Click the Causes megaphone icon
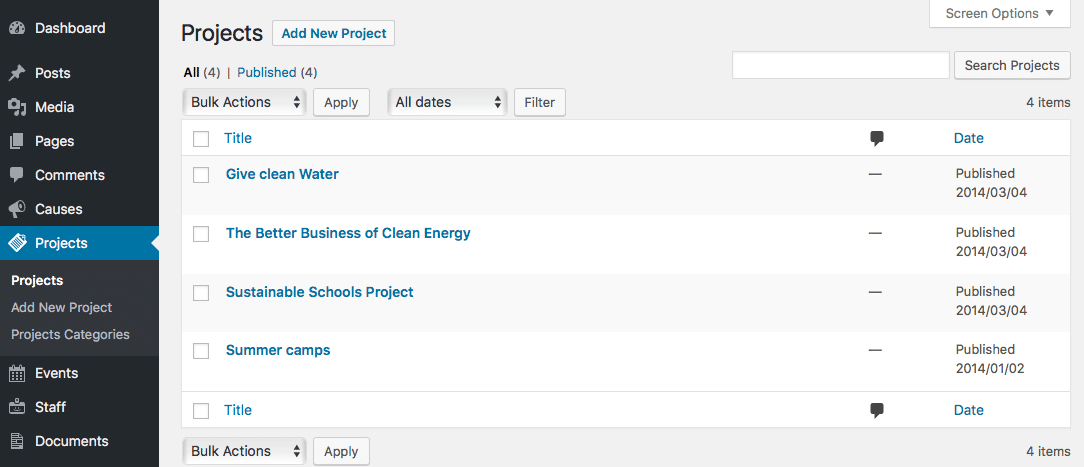 click(17, 209)
